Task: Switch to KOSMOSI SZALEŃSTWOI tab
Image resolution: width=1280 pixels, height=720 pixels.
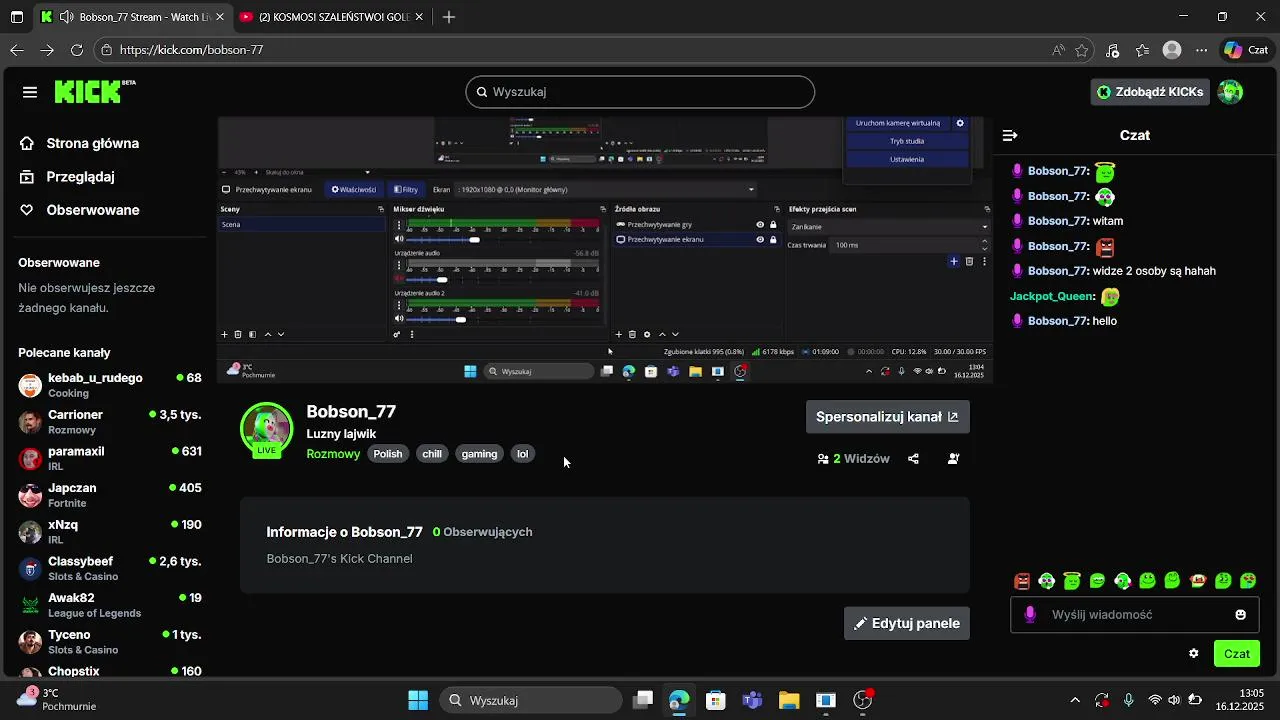Action: (x=334, y=17)
